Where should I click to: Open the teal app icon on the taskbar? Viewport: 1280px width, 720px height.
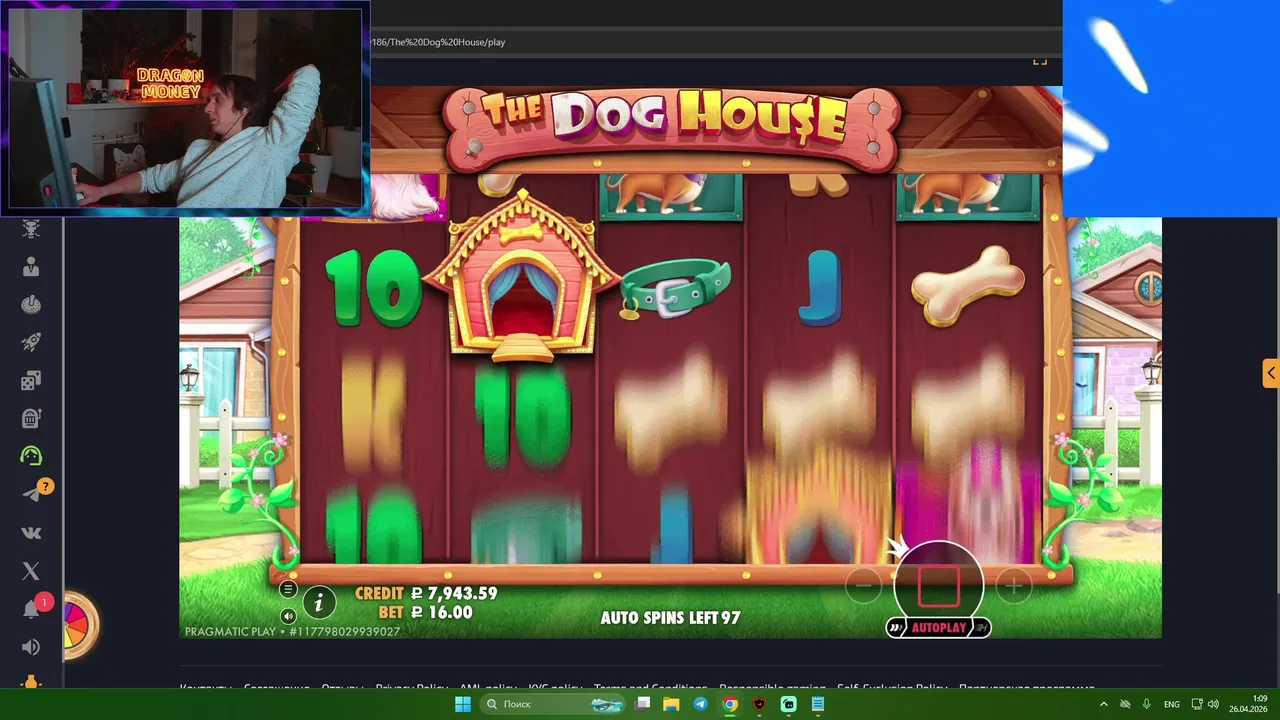pyautogui.click(x=788, y=704)
